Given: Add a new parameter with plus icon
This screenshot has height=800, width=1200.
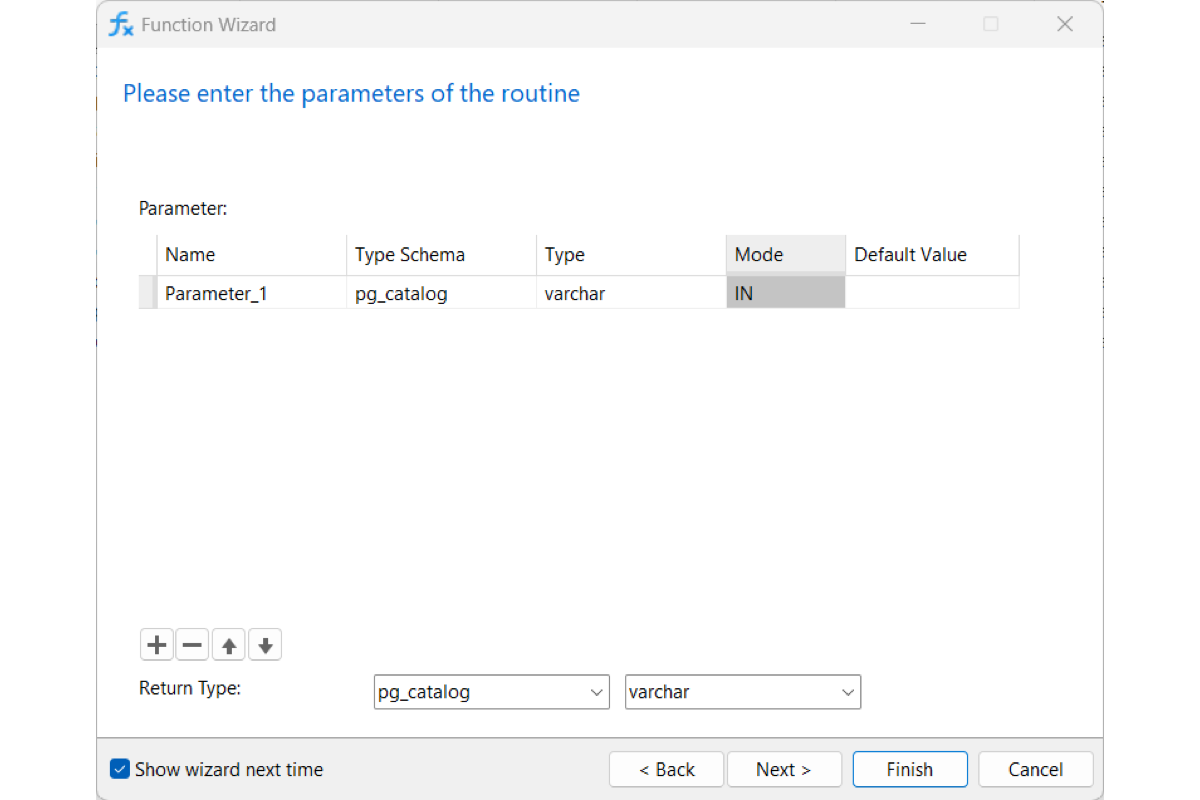Looking at the screenshot, I should pyautogui.click(x=157, y=645).
